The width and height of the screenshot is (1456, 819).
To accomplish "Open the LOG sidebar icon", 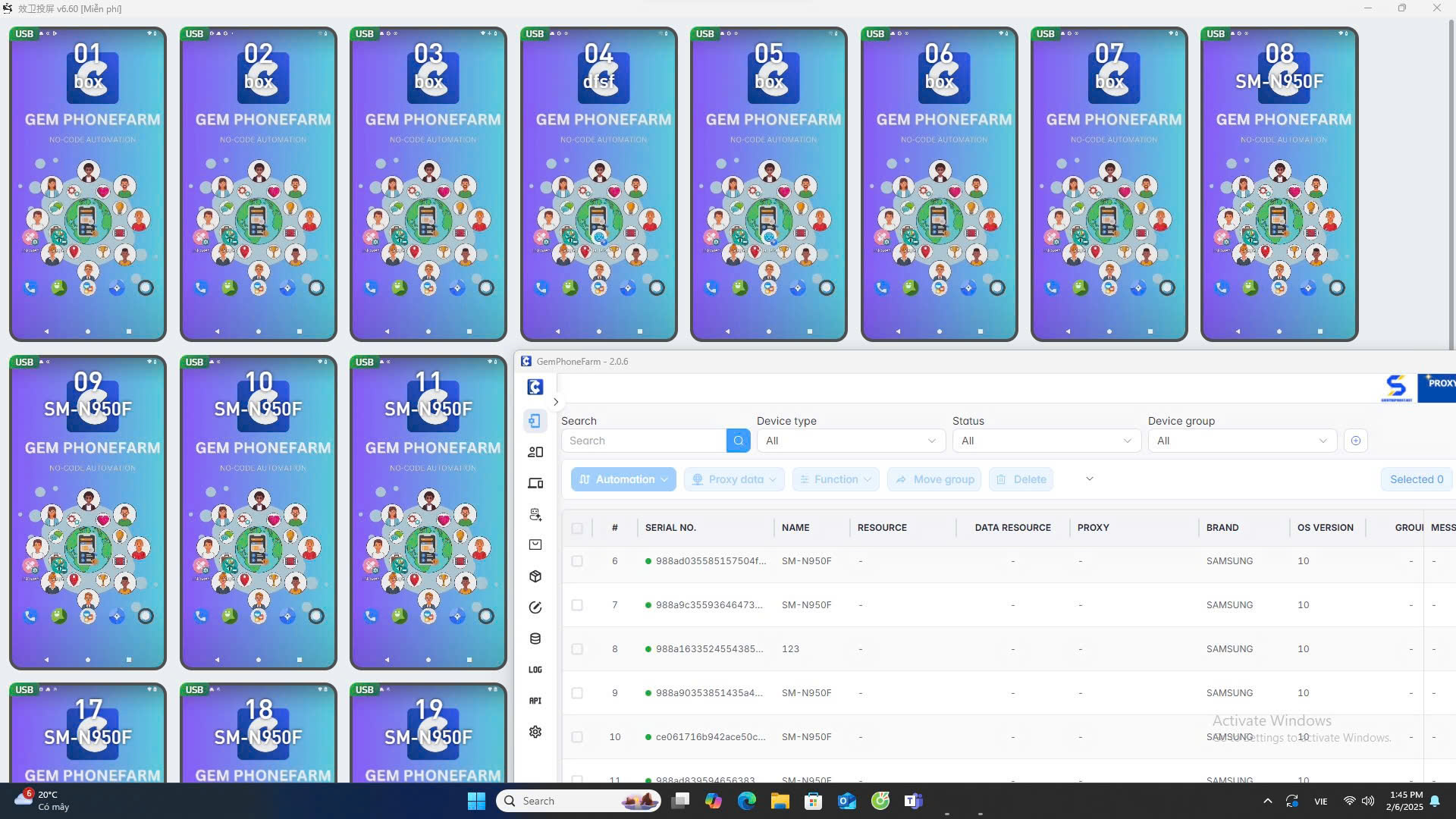I will coord(535,670).
